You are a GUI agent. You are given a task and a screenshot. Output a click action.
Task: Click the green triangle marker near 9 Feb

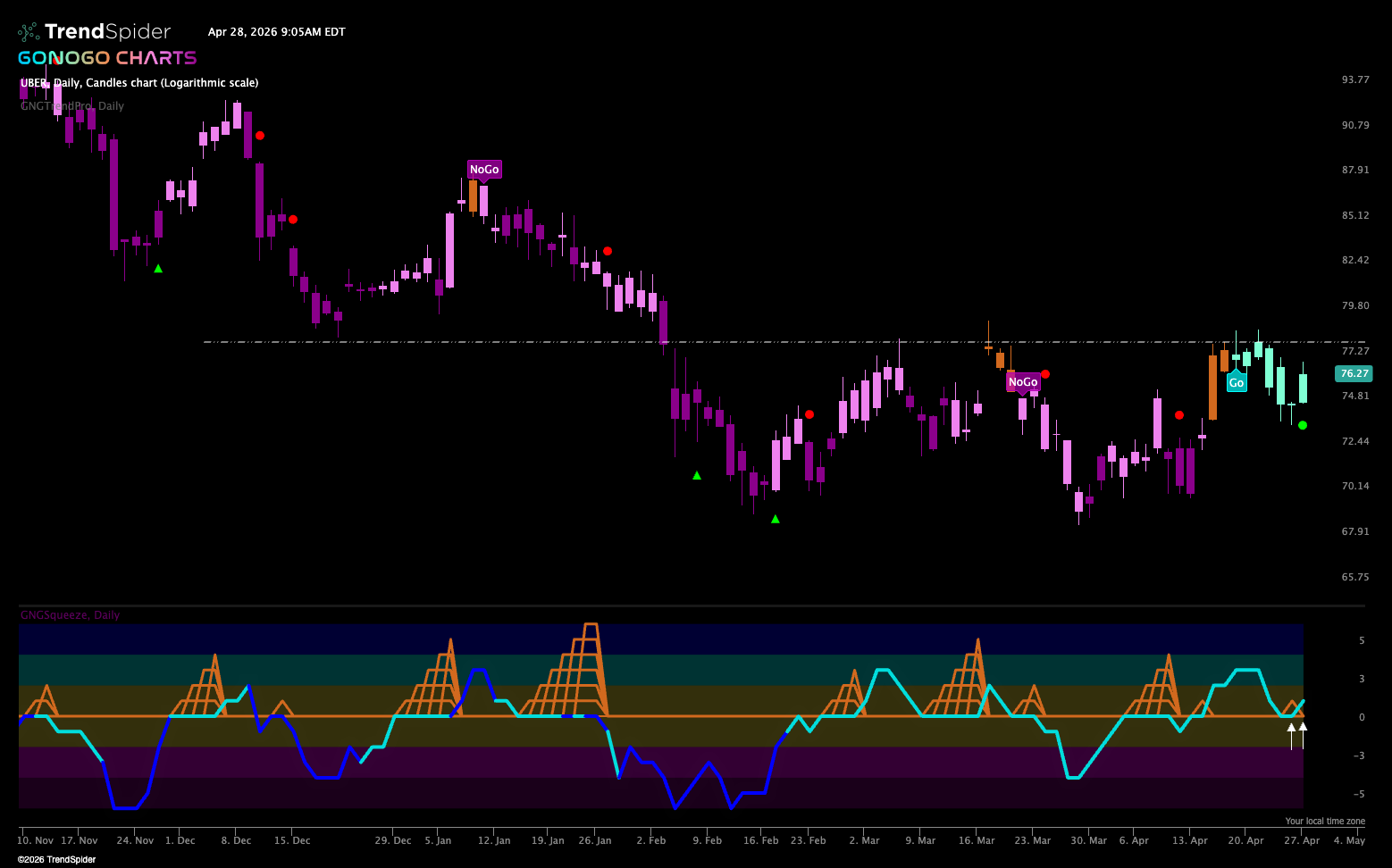[697, 476]
